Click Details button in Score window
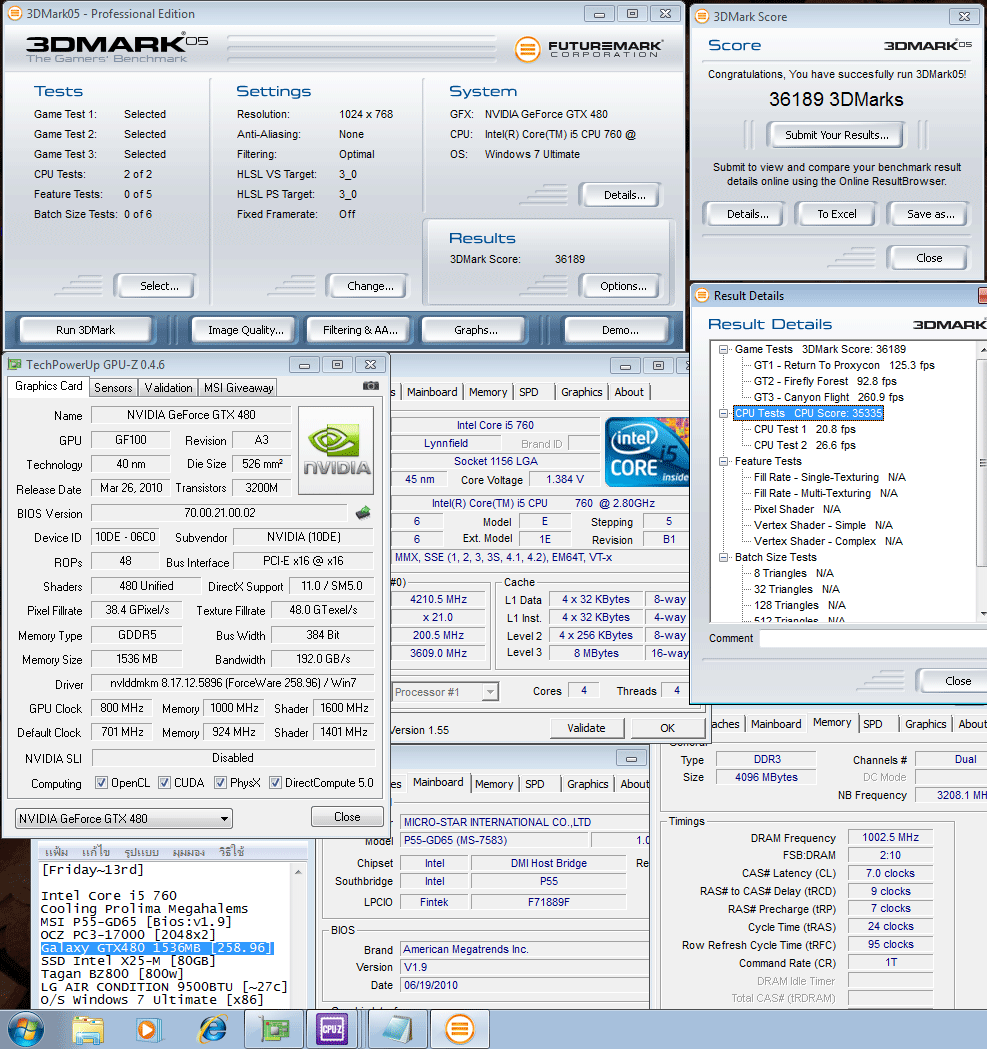 tap(747, 214)
